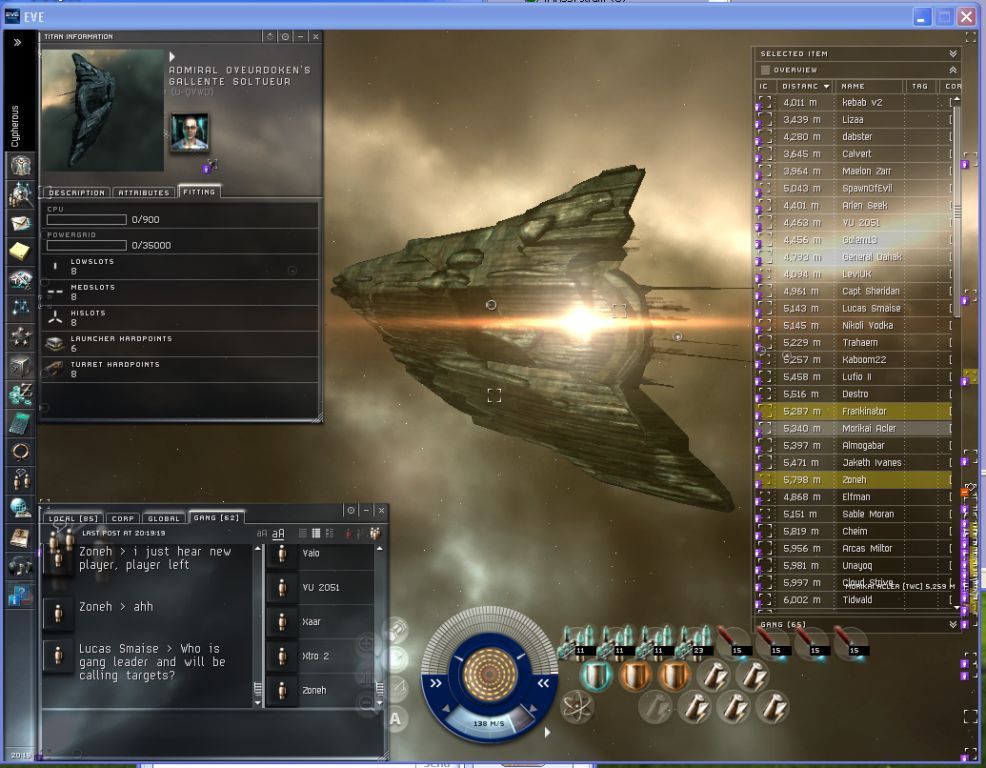Click the Titan ship preview image

(x=103, y=111)
